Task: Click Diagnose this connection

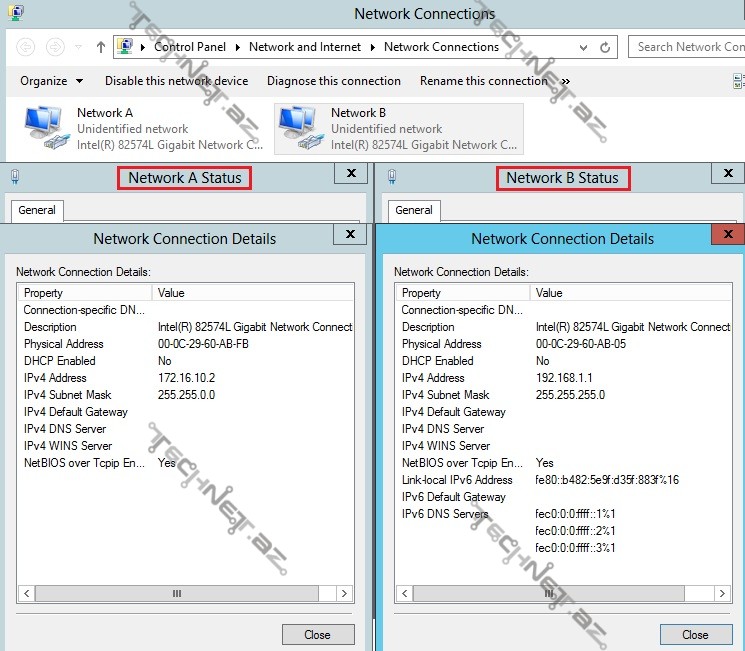Action: [x=334, y=81]
